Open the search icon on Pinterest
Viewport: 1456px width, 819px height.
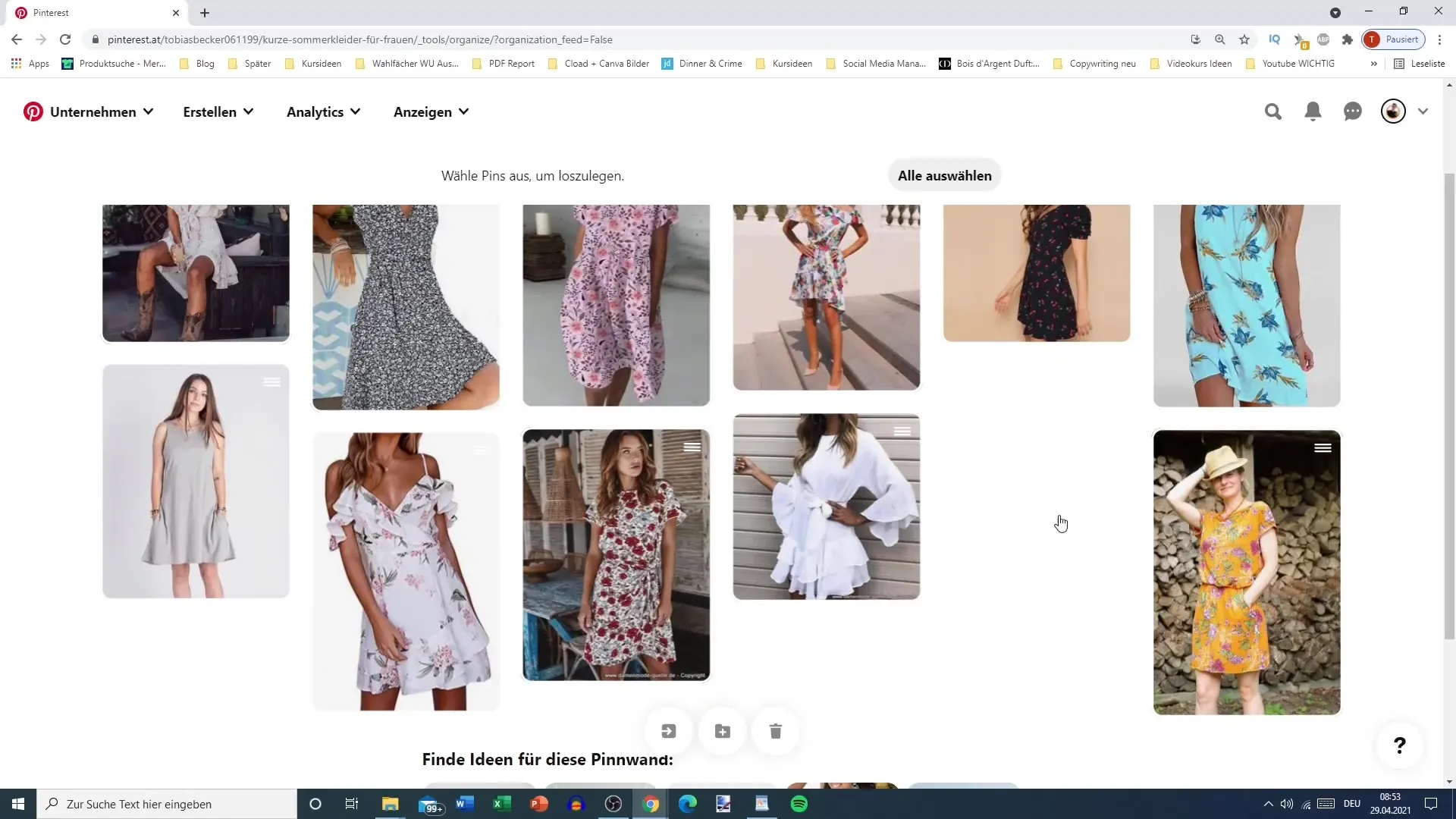[x=1273, y=111]
